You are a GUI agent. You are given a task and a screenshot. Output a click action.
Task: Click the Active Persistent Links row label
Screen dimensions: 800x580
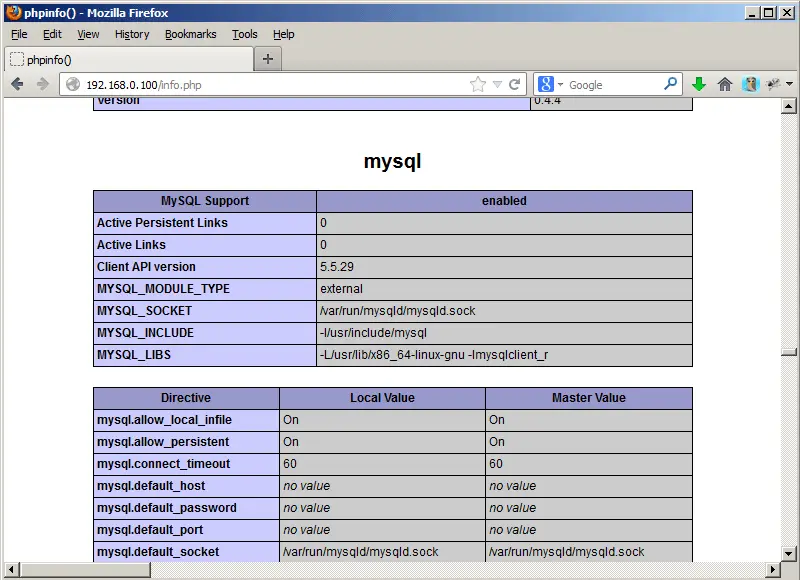coord(162,223)
